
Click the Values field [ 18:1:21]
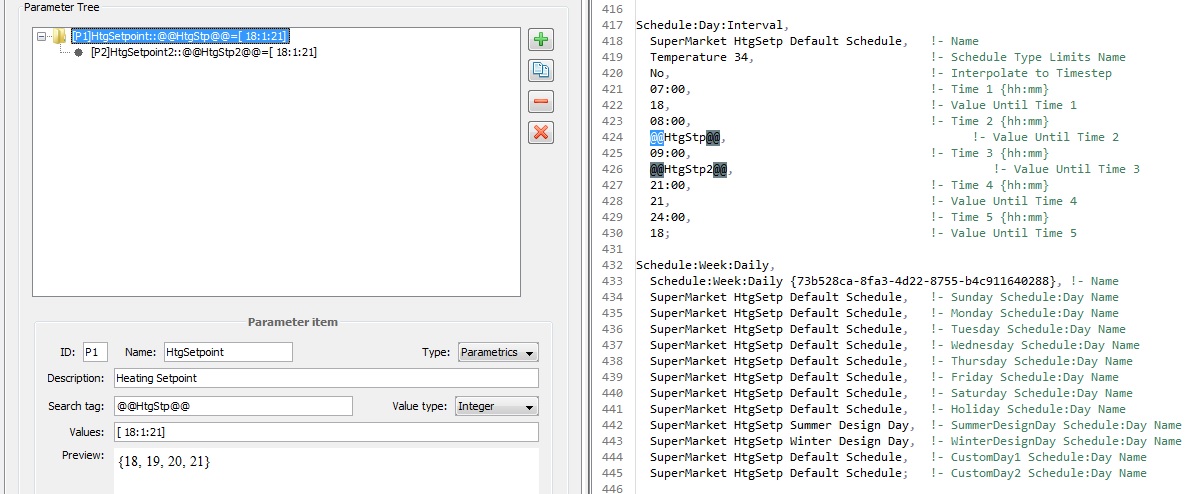[x=326, y=432]
